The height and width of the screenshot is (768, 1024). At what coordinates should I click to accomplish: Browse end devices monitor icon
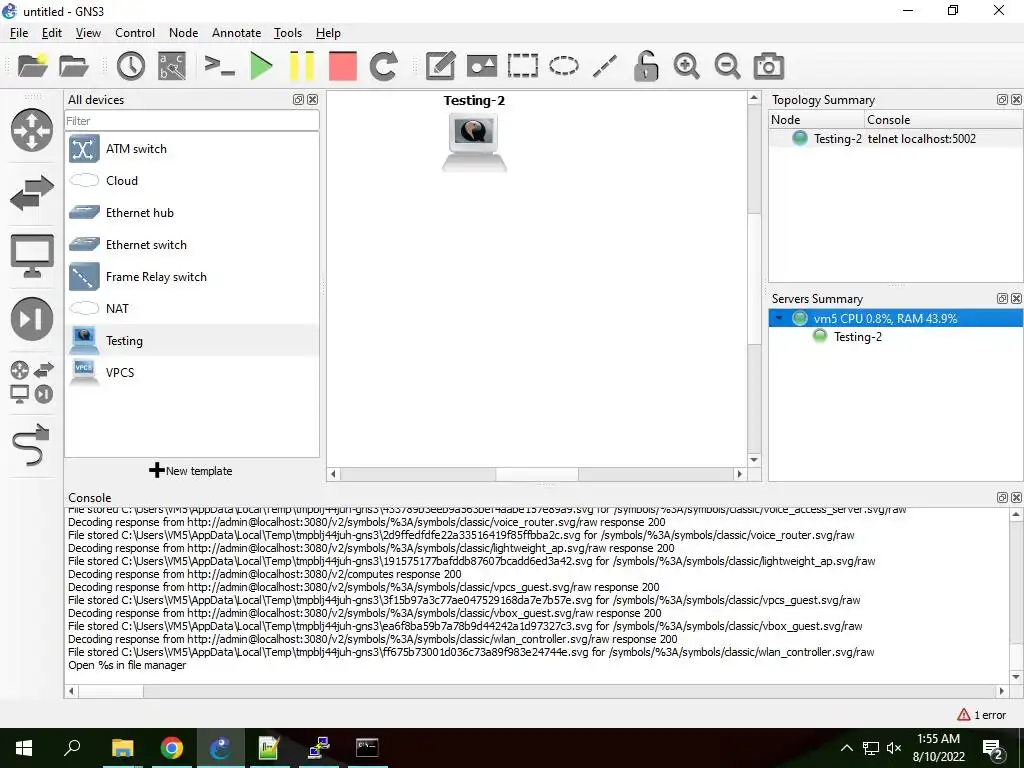31,255
